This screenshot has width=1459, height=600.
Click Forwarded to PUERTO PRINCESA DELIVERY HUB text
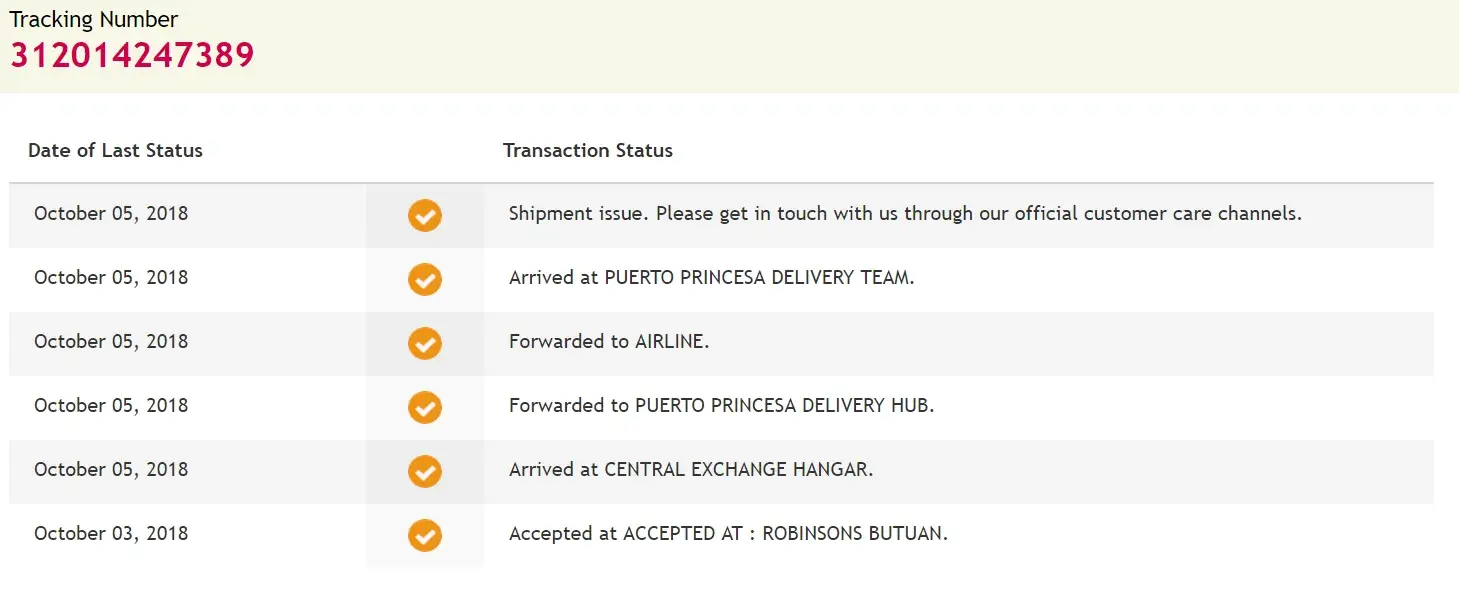pyautogui.click(x=721, y=405)
